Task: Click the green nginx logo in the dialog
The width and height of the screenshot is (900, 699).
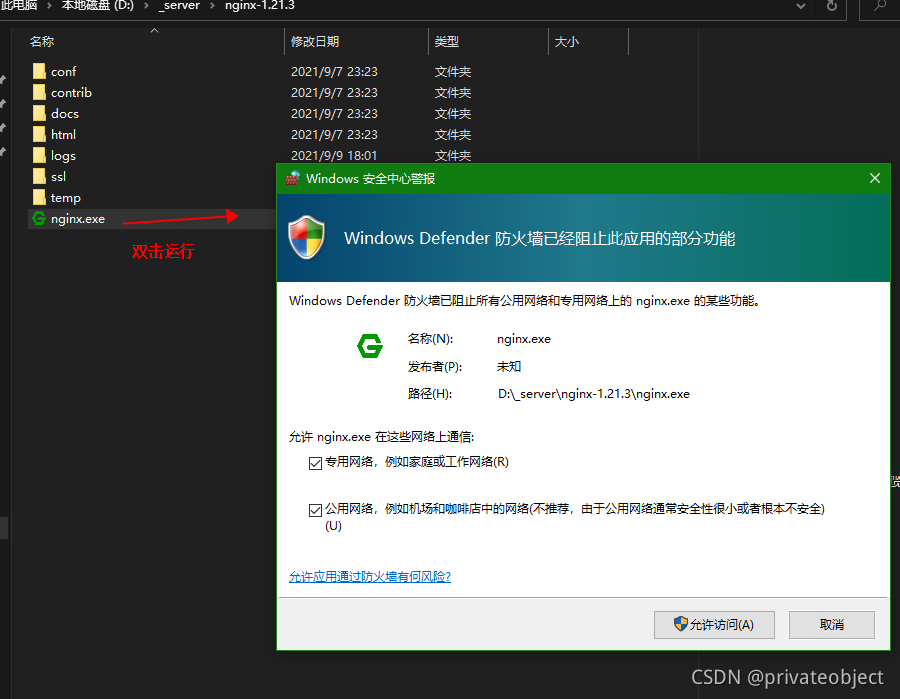Action: pos(370,345)
